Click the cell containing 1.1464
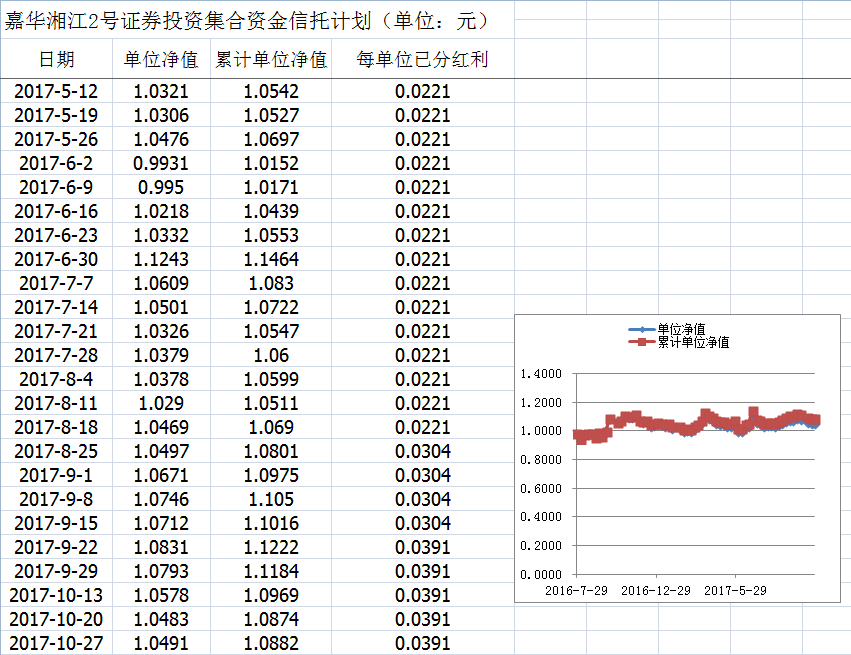 (271, 259)
